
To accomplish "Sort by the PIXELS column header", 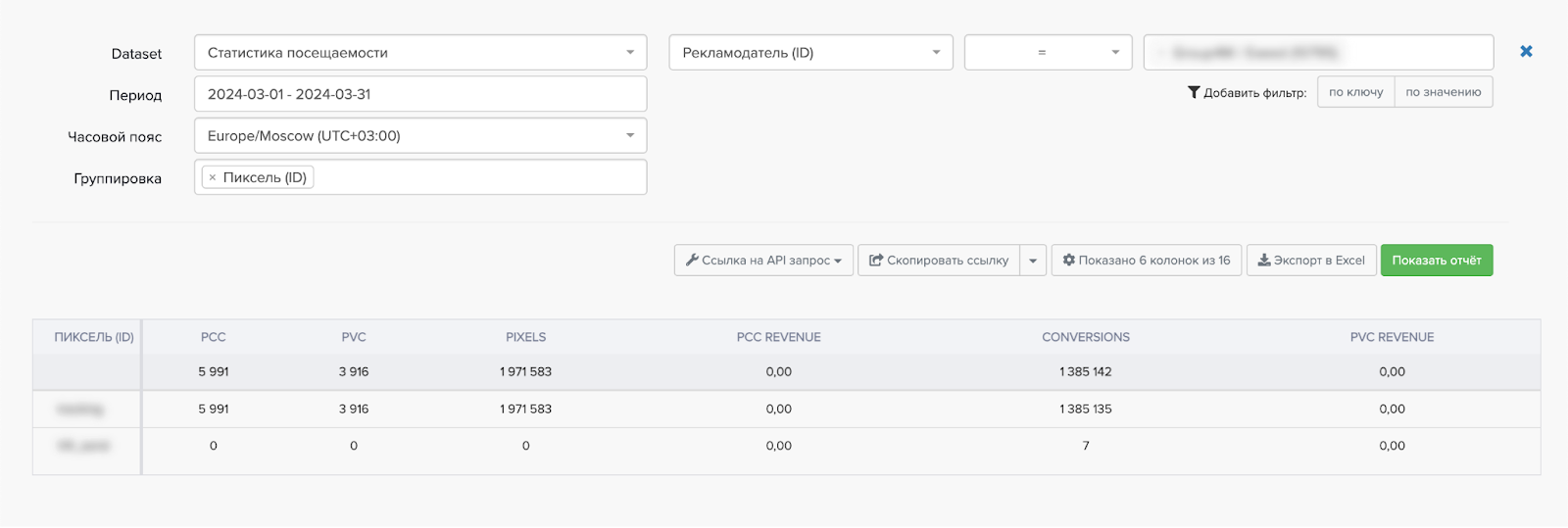I will click(x=525, y=337).
